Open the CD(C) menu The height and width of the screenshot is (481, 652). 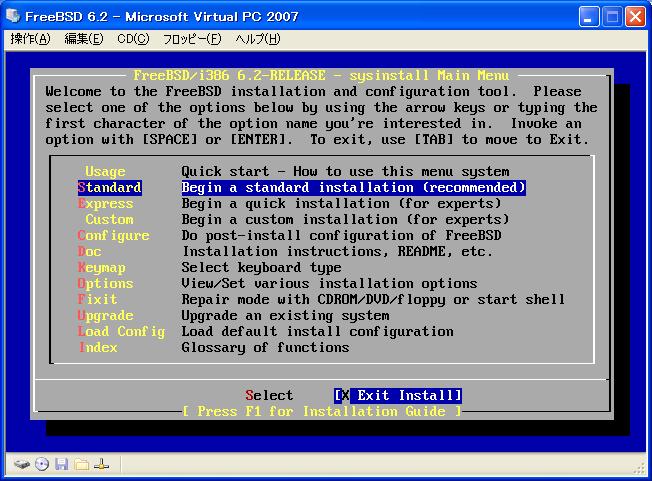coord(133,39)
